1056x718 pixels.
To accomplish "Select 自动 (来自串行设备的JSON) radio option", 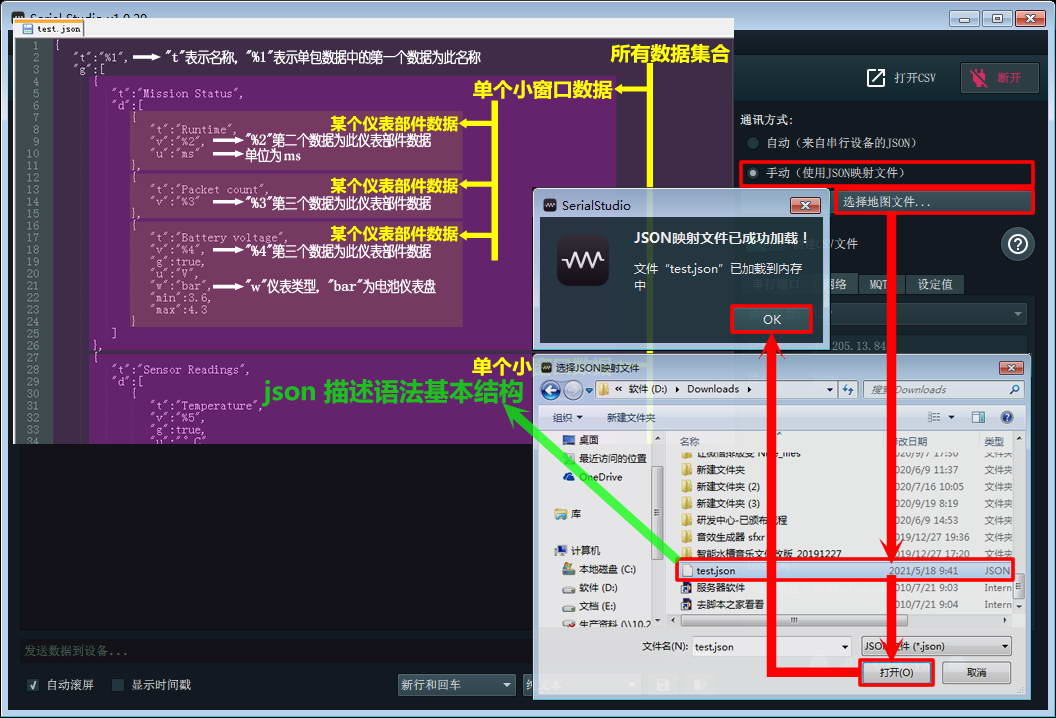I will (752, 143).
